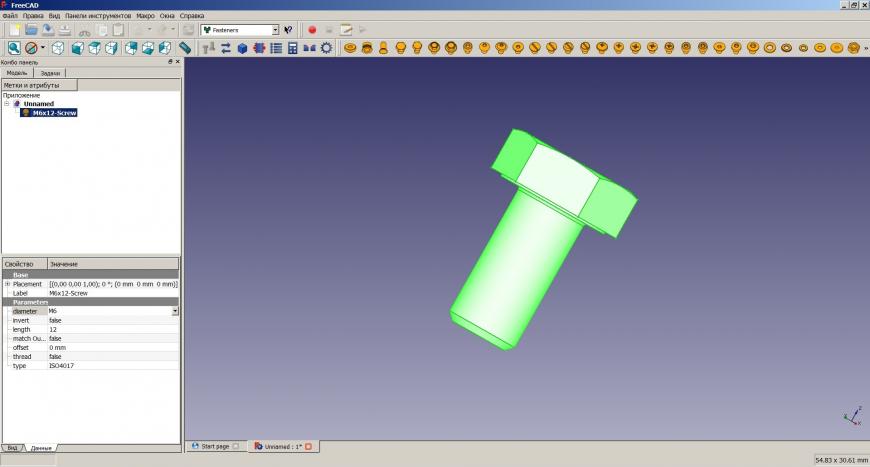Click the offset value 0 mm
Image resolution: width=870 pixels, height=467 pixels.
coord(57,348)
